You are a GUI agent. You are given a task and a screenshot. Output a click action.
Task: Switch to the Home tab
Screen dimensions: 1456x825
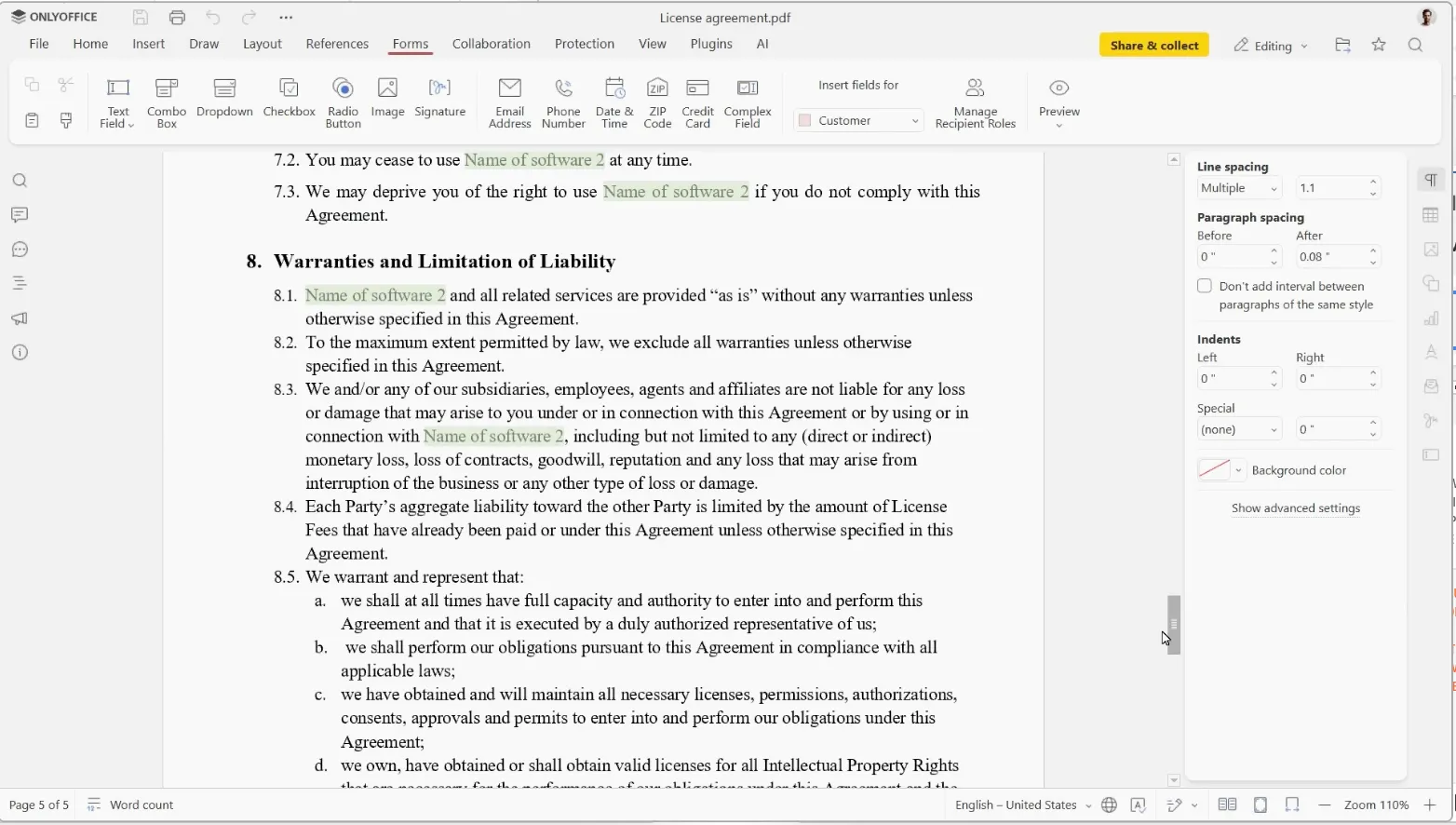coord(90,44)
